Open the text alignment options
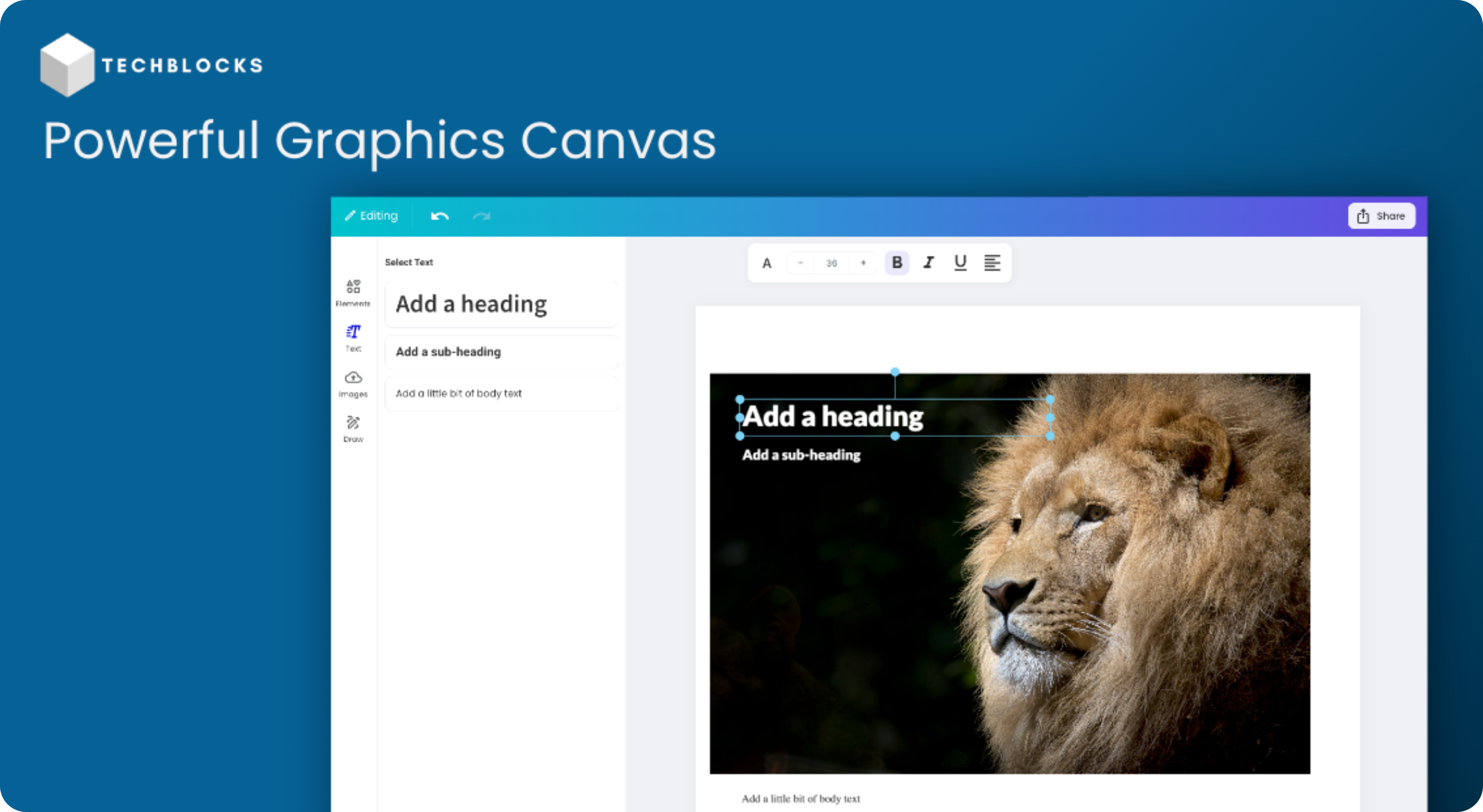 992,263
